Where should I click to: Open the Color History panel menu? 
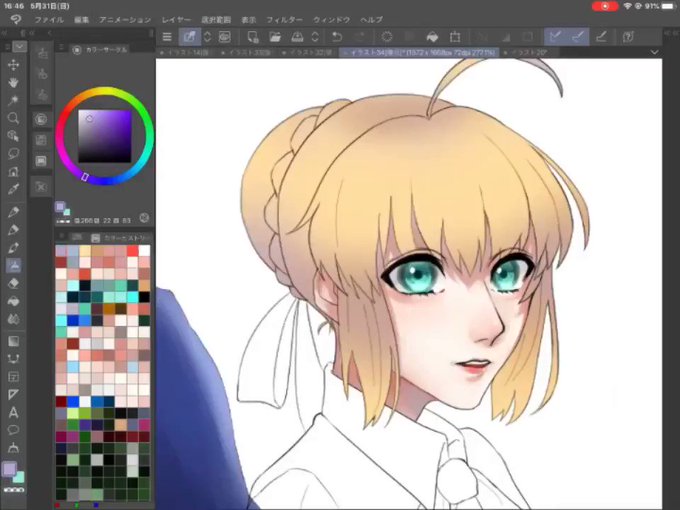coord(61,237)
